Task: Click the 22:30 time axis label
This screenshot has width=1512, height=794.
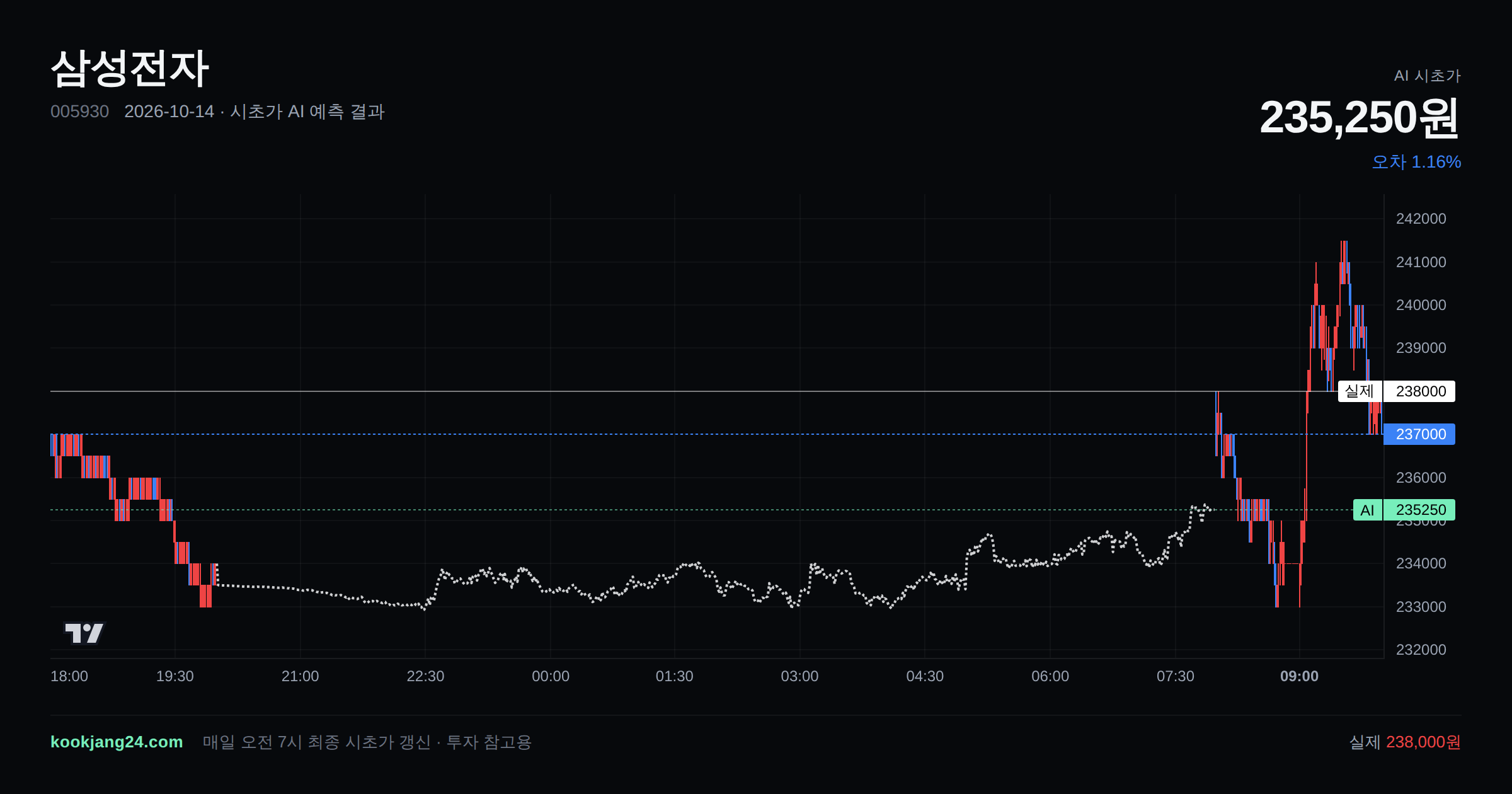Action: point(425,676)
